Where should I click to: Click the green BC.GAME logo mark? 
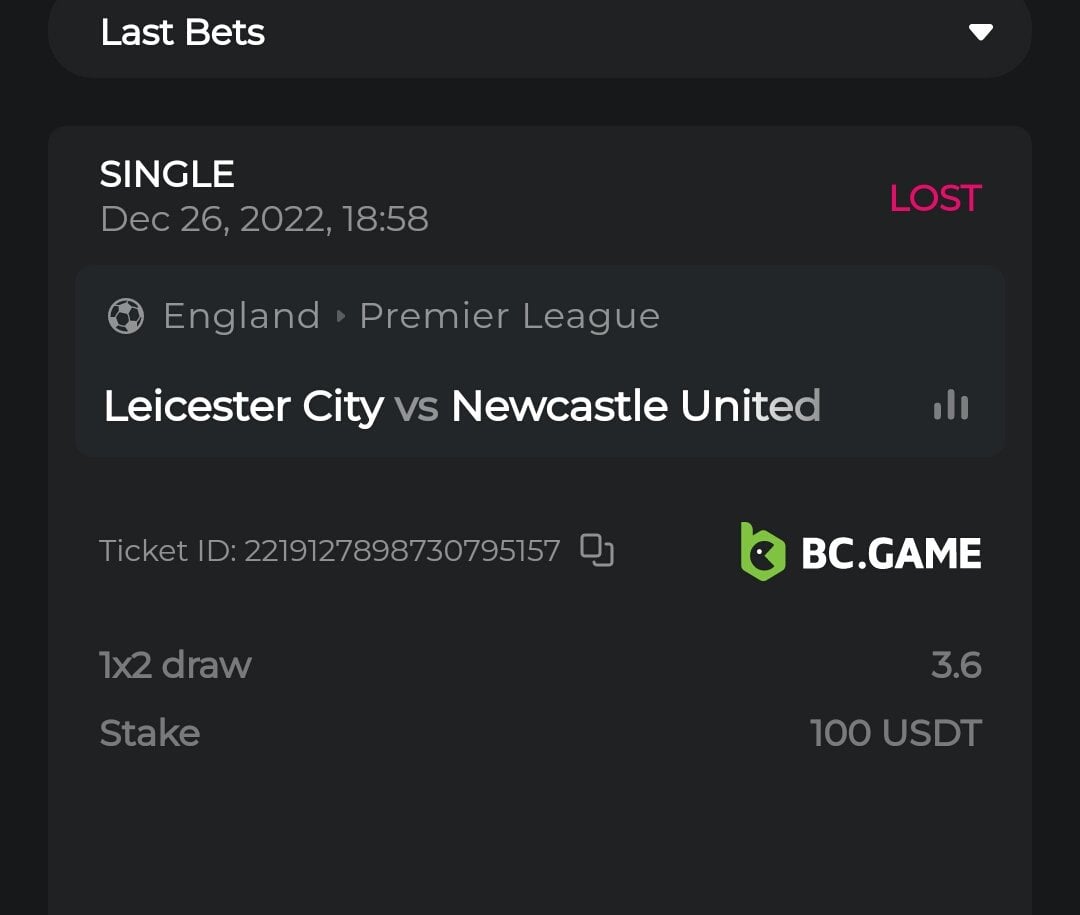(x=762, y=552)
